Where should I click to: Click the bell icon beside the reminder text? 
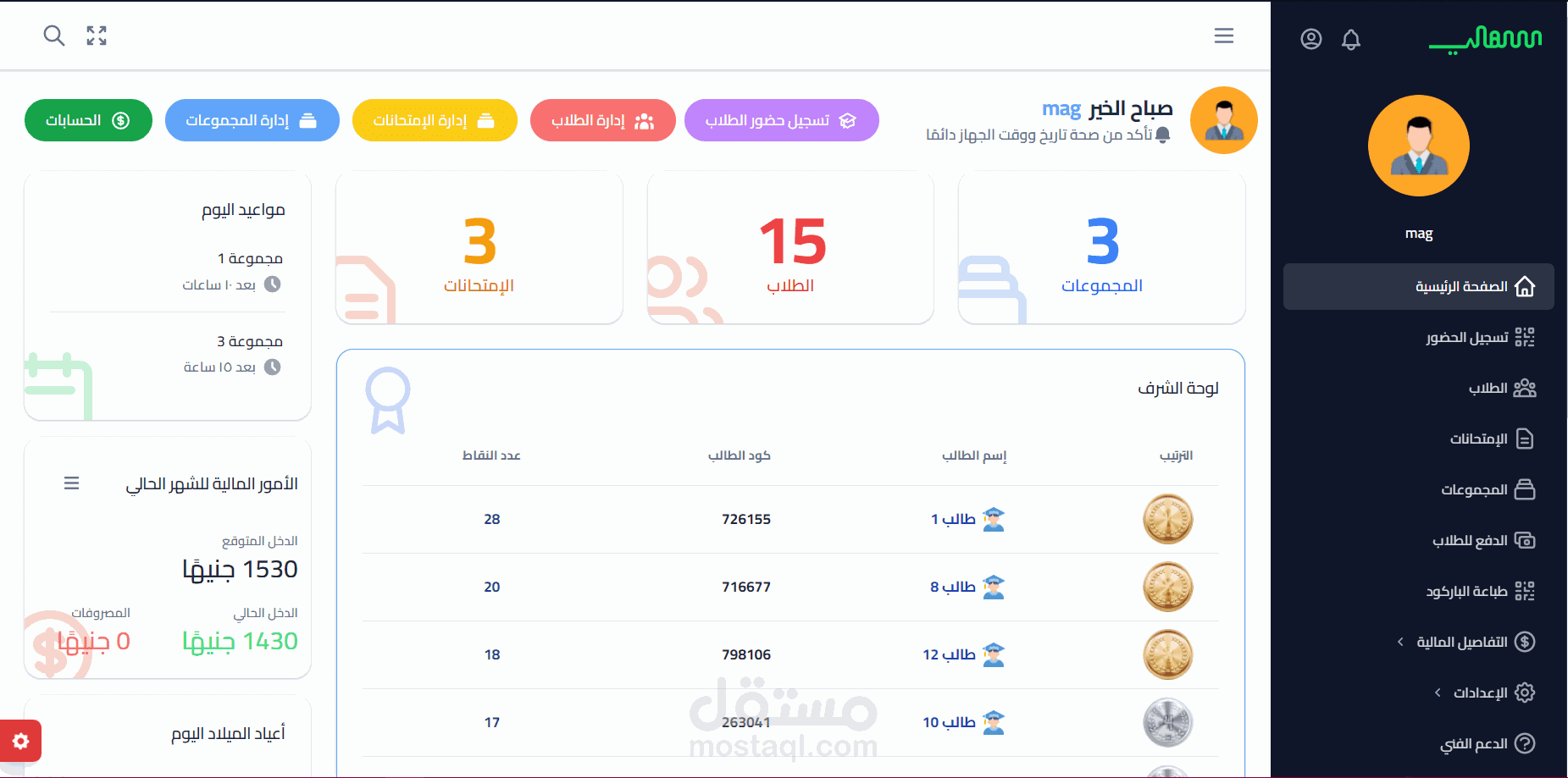pos(1163,135)
